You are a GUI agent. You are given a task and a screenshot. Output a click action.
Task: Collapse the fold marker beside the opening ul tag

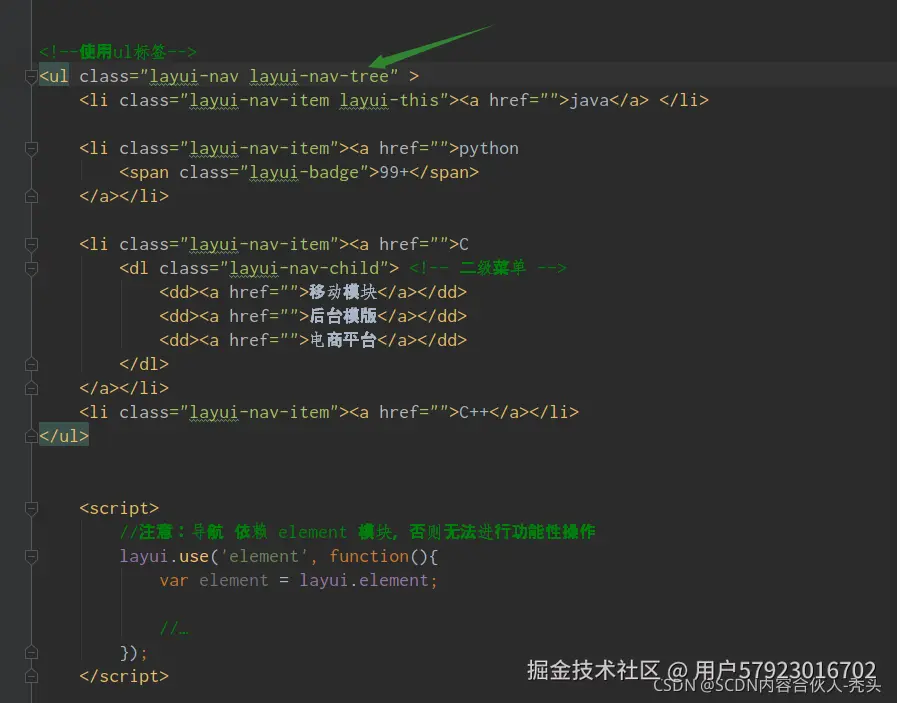[x=31, y=76]
